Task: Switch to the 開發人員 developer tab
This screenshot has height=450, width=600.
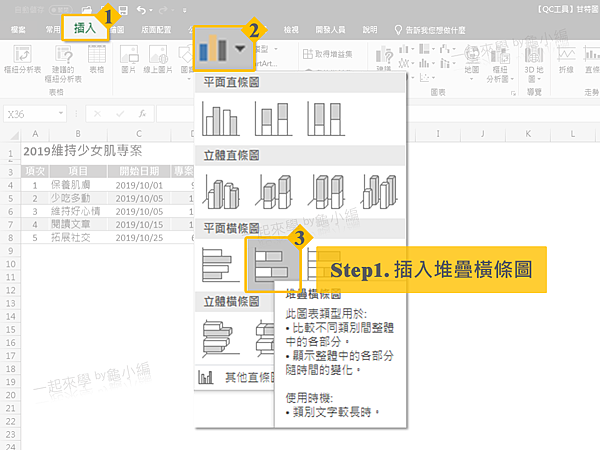Action: tap(330, 29)
